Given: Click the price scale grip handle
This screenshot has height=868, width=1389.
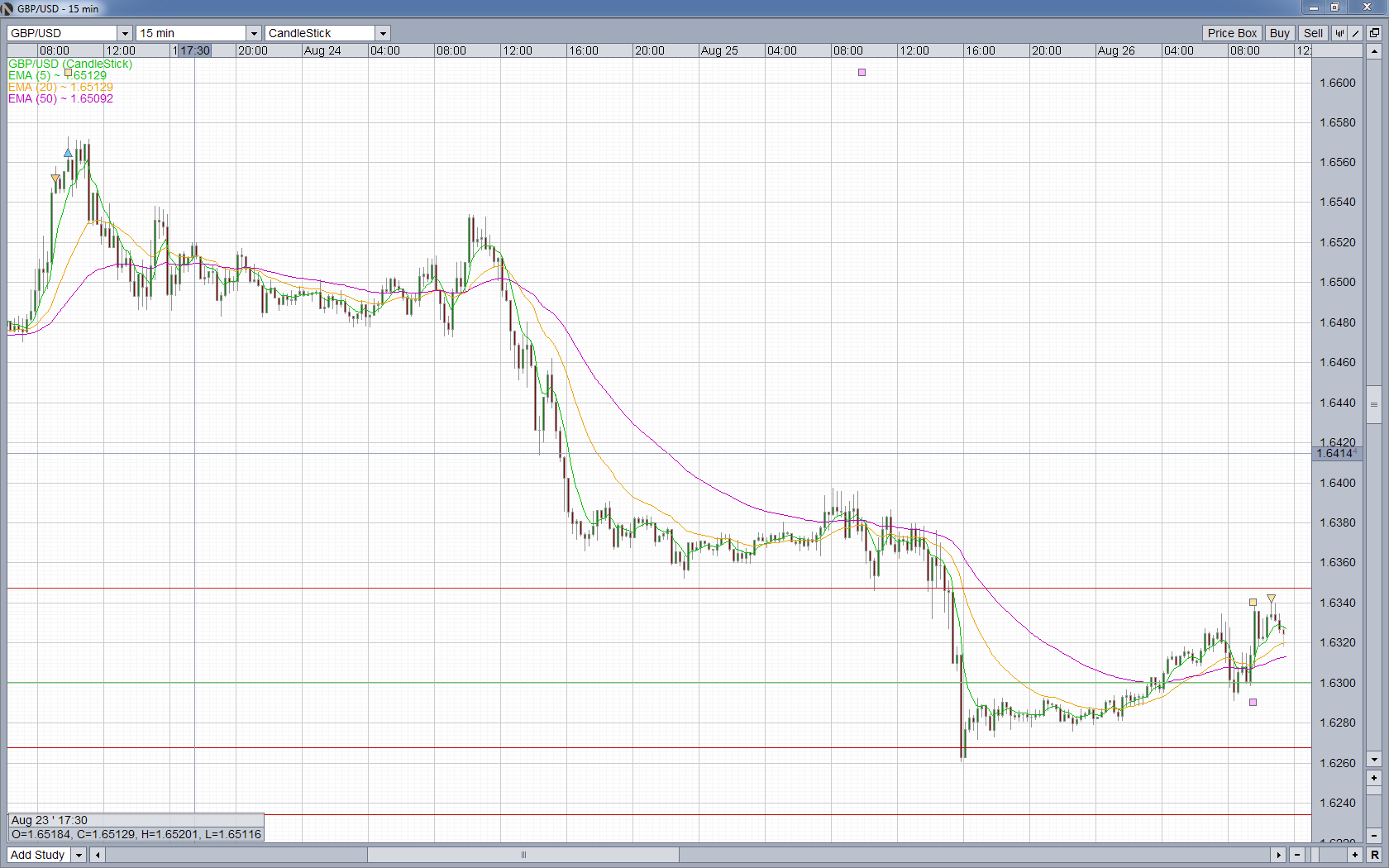Looking at the screenshot, I should pos(1374,404).
